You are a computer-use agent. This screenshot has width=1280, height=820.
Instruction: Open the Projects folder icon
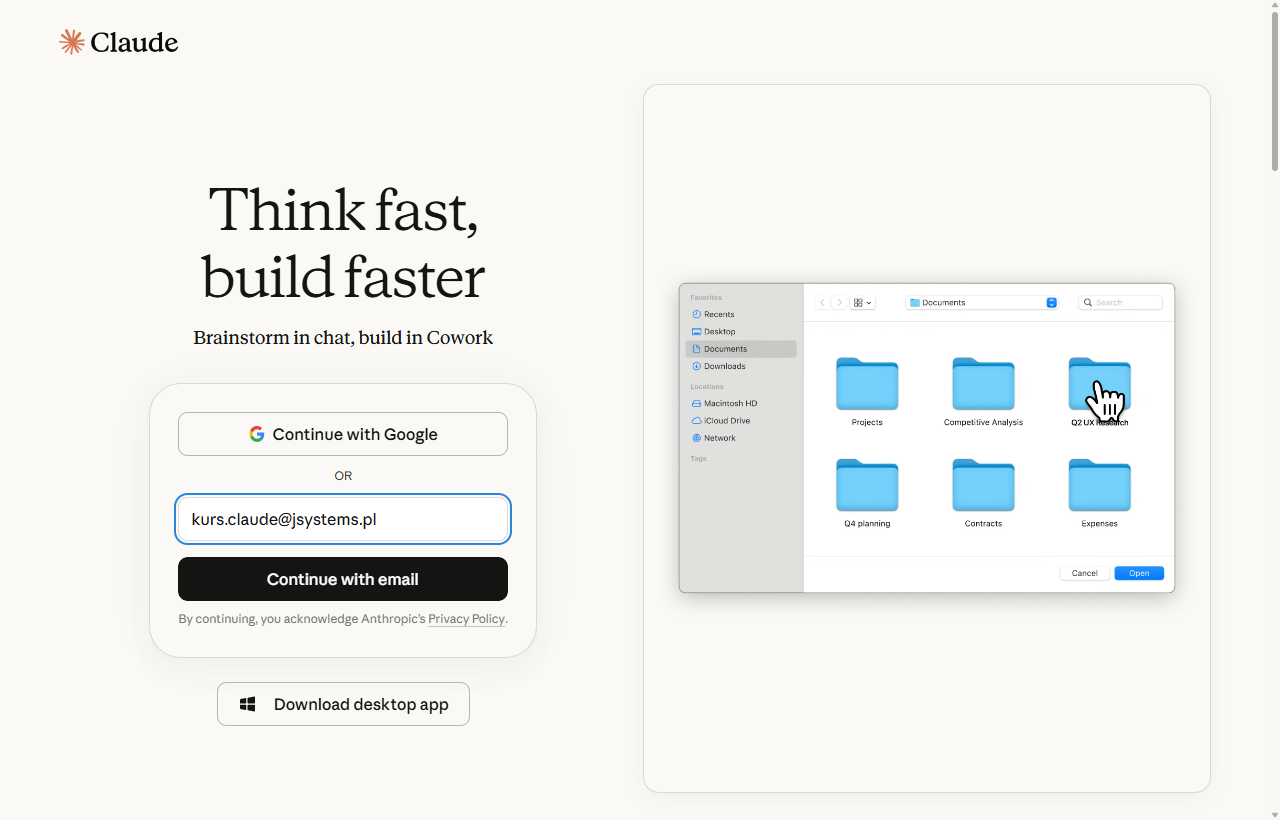867,384
